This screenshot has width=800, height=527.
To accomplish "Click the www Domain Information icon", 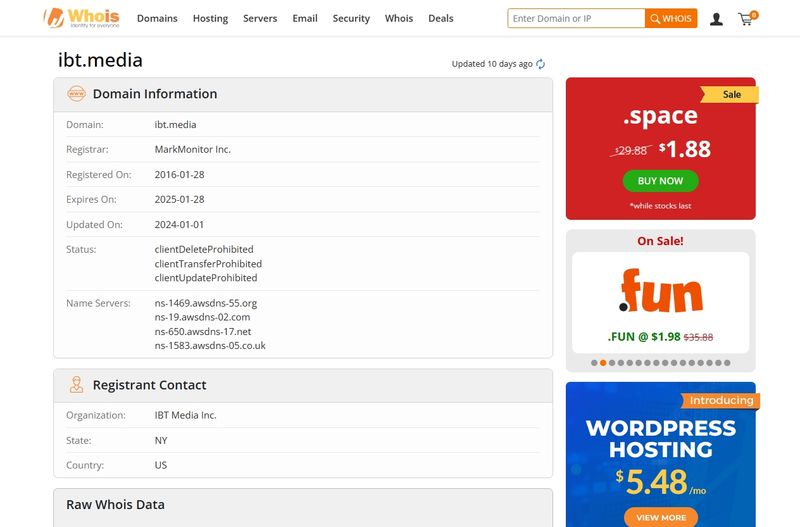I will pyautogui.click(x=77, y=94).
